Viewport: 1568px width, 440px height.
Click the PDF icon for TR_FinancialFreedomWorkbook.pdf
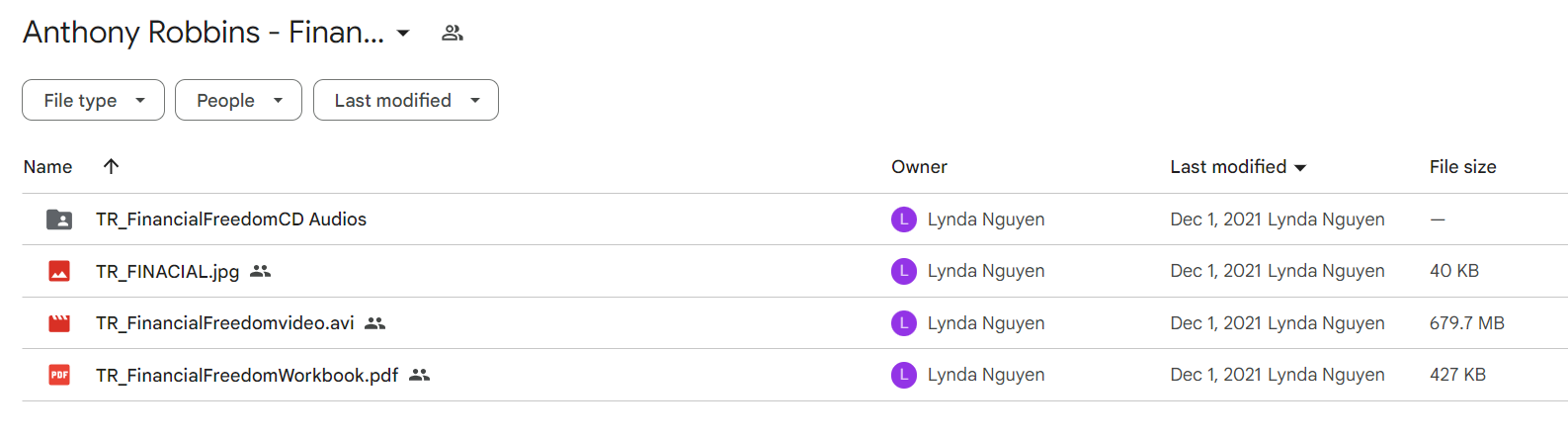(x=59, y=375)
